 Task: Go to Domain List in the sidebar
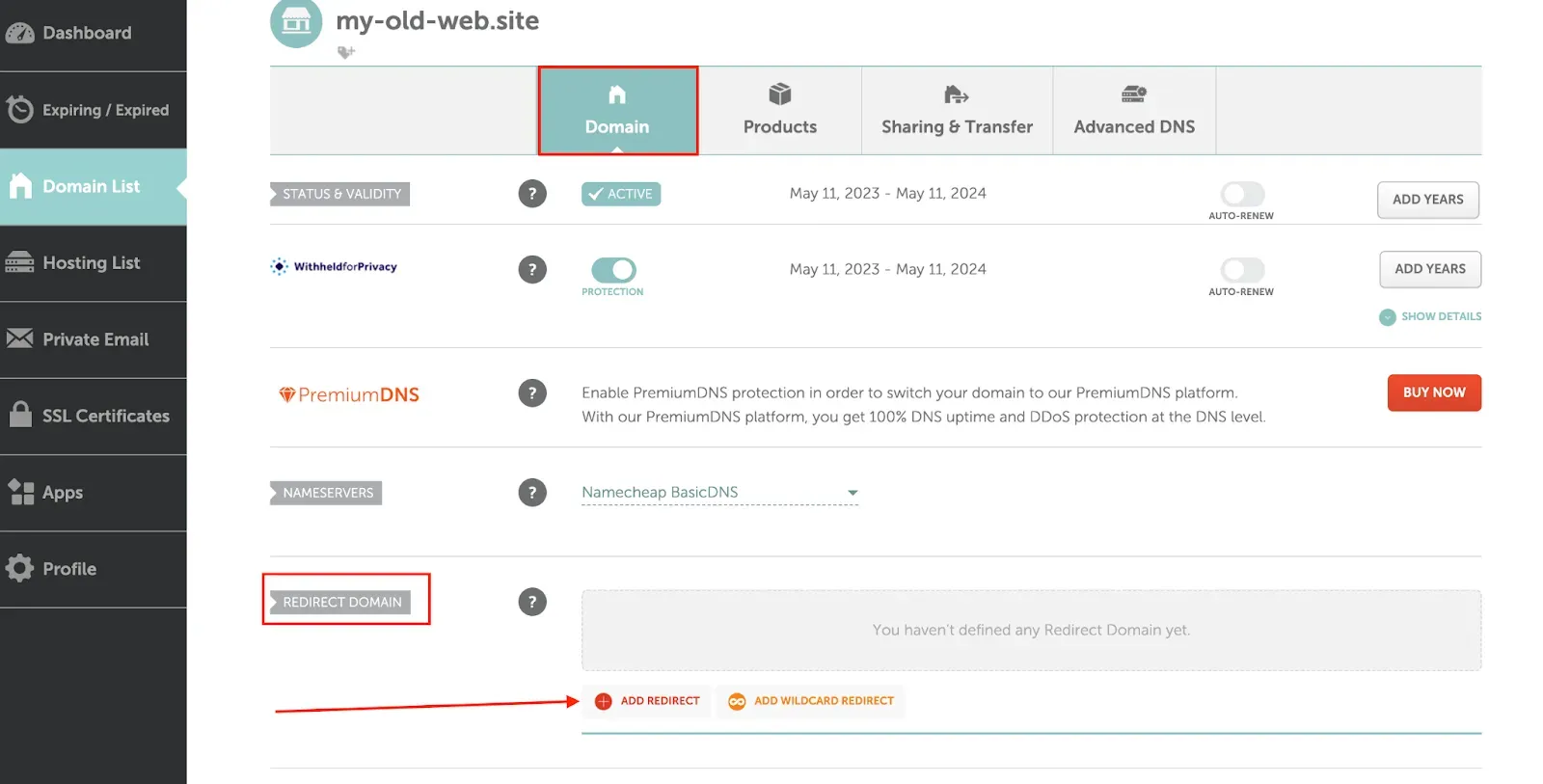[93, 186]
